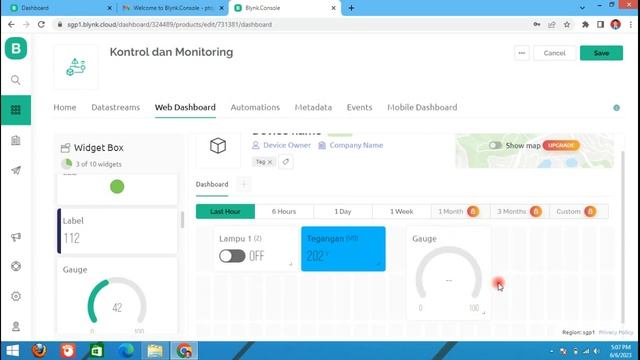
Task: Remove the Tag chip with x
Action: click(x=269, y=162)
